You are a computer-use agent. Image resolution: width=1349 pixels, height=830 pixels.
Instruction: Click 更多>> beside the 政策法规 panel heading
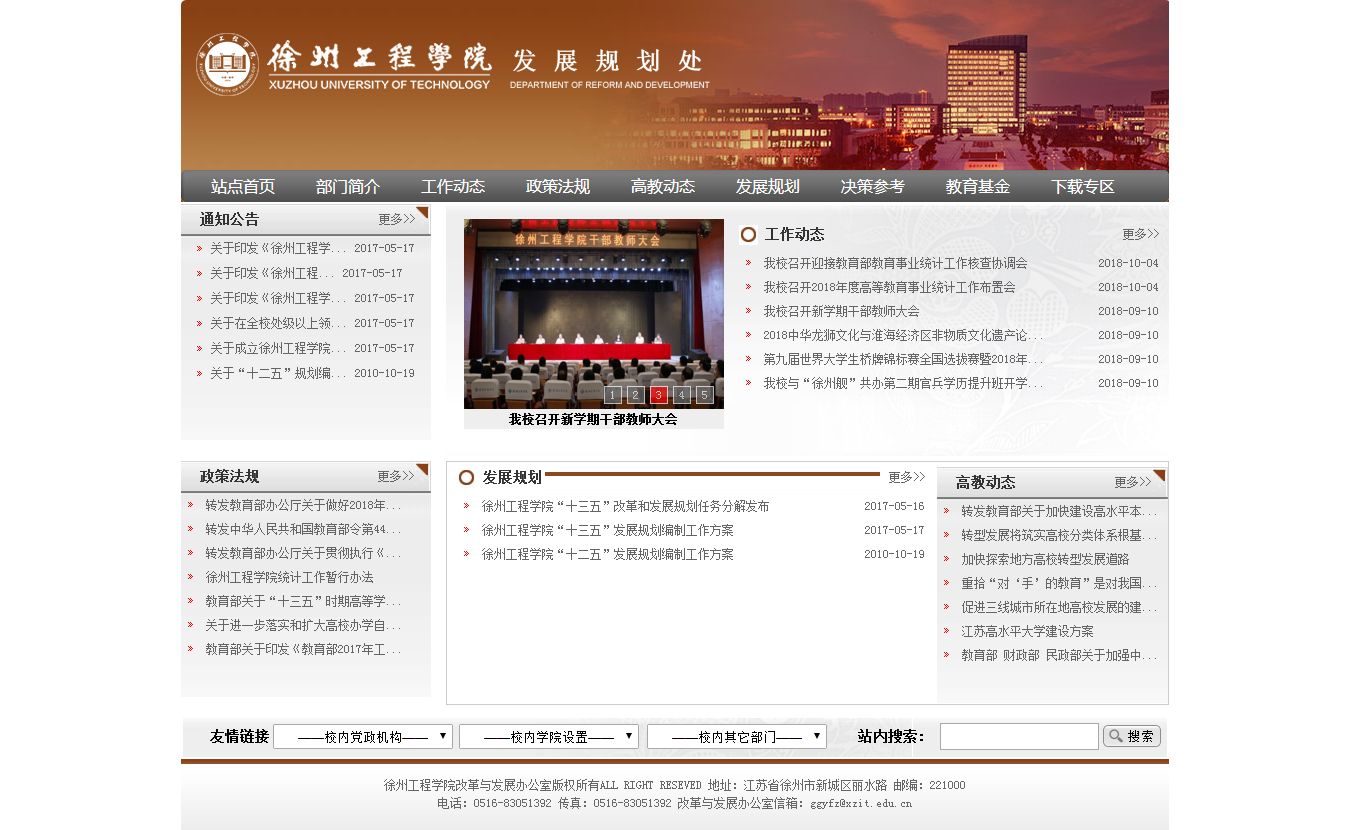(396, 476)
